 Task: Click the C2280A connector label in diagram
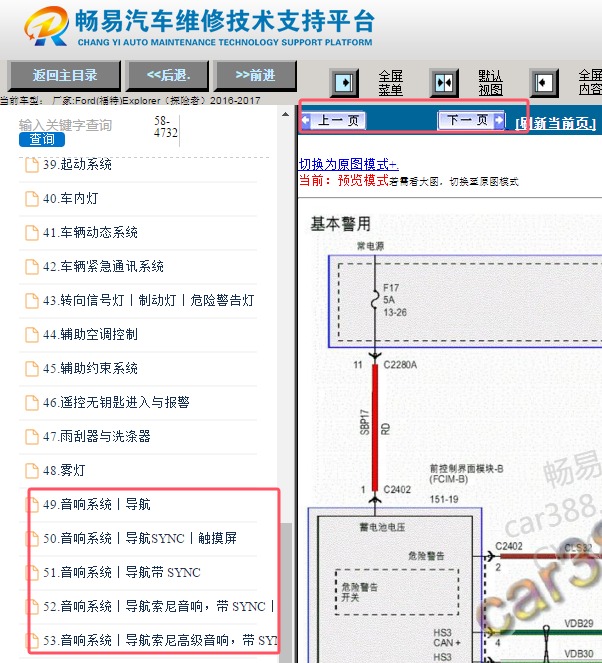(400, 365)
